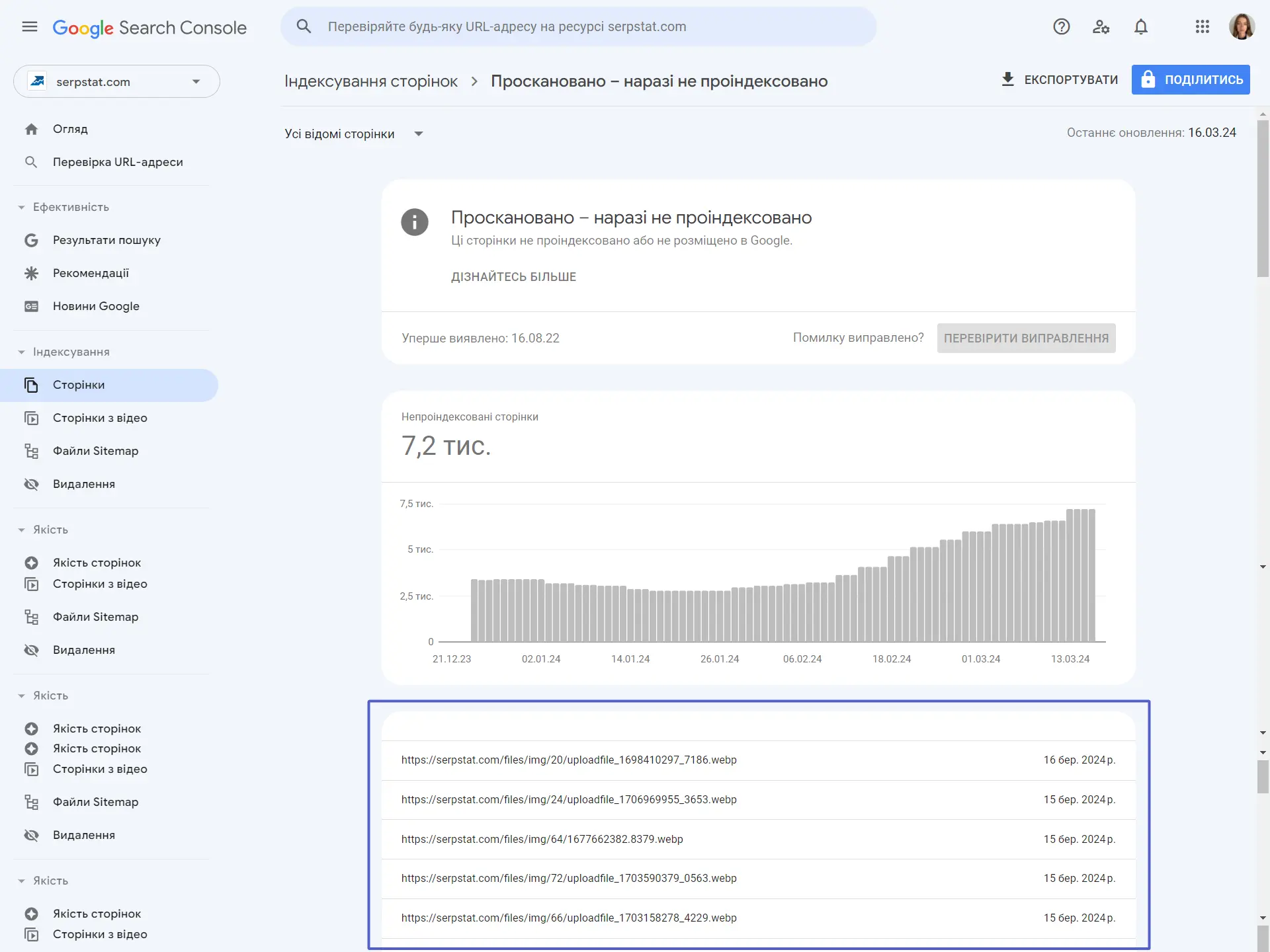The height and width of the screenshot is (952, 1270).
Task: Click chart date label 26.01.24
Action: (720, 659)
